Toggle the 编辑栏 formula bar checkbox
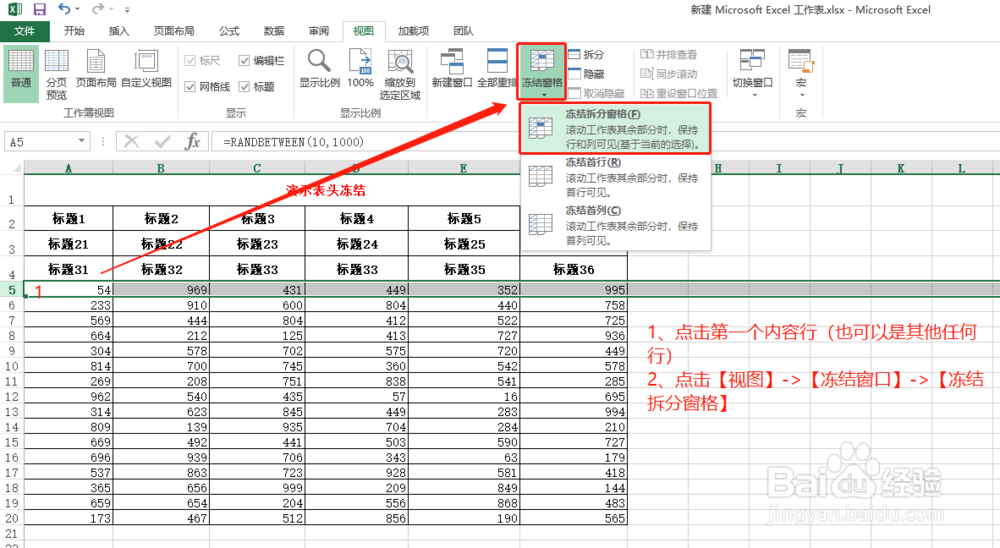Screen dimensions: 1000x548 click(244, 61)
